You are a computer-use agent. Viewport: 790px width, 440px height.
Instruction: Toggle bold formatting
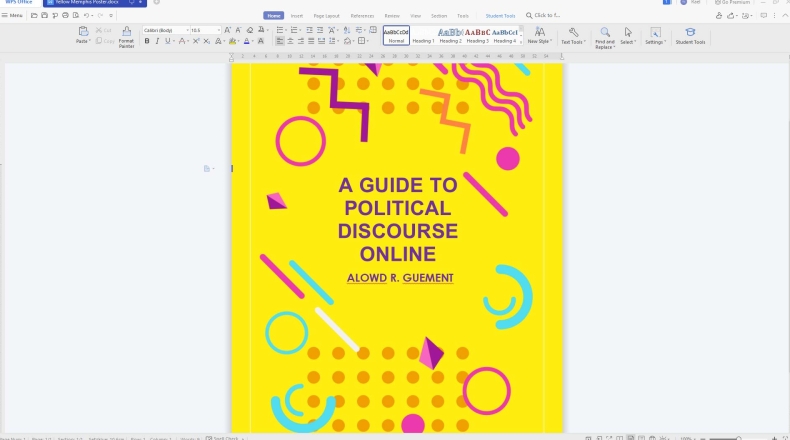pos(147,41)
